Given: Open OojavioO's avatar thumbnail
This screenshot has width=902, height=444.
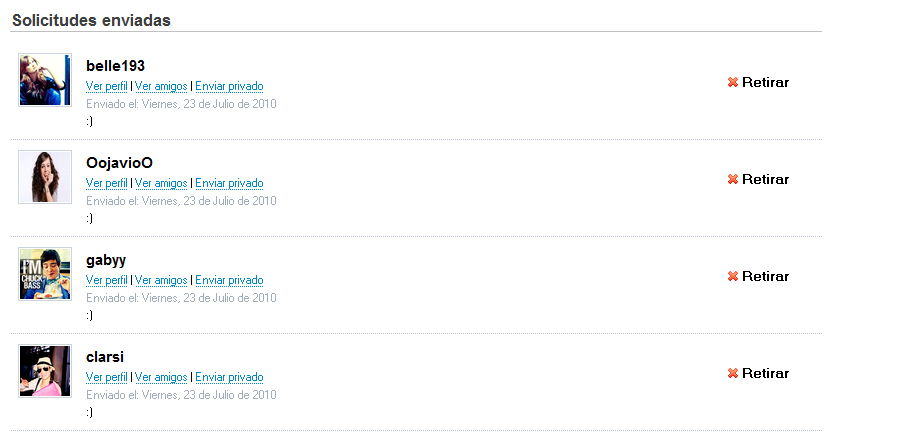Looking at the screenshot, I should [x=45, y=177].
